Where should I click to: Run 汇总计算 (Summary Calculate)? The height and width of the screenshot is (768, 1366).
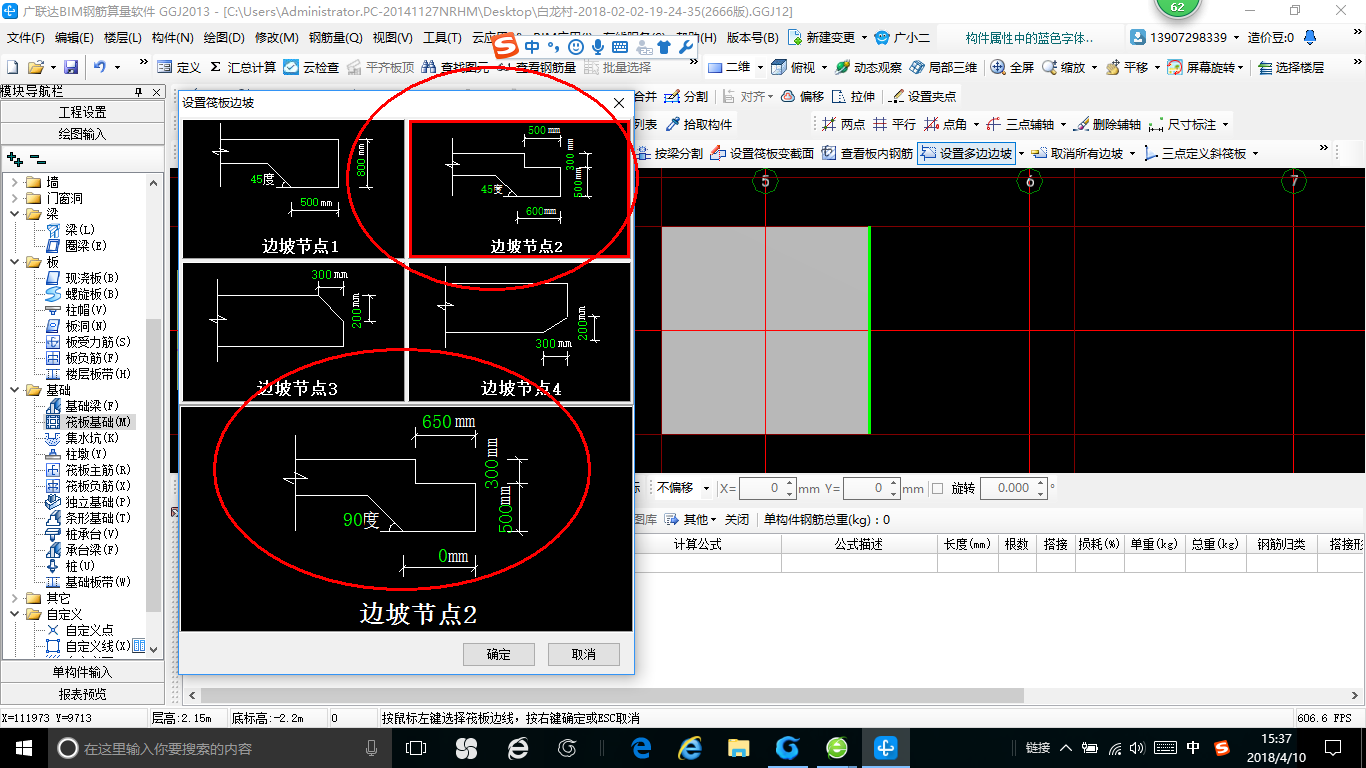(x=243, y=67)
